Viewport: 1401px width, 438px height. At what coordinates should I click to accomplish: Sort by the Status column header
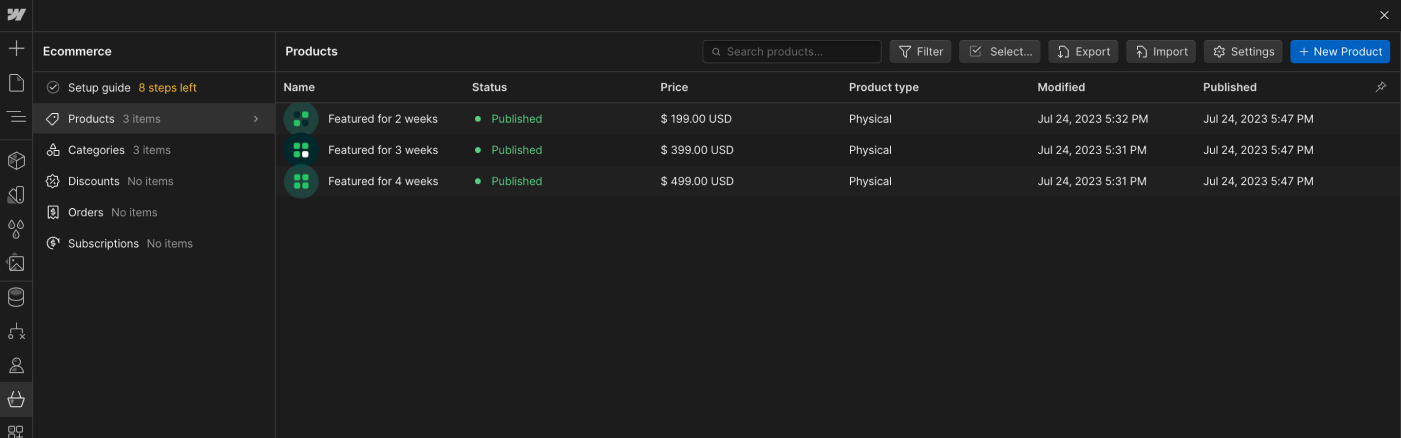coord(489,87)
